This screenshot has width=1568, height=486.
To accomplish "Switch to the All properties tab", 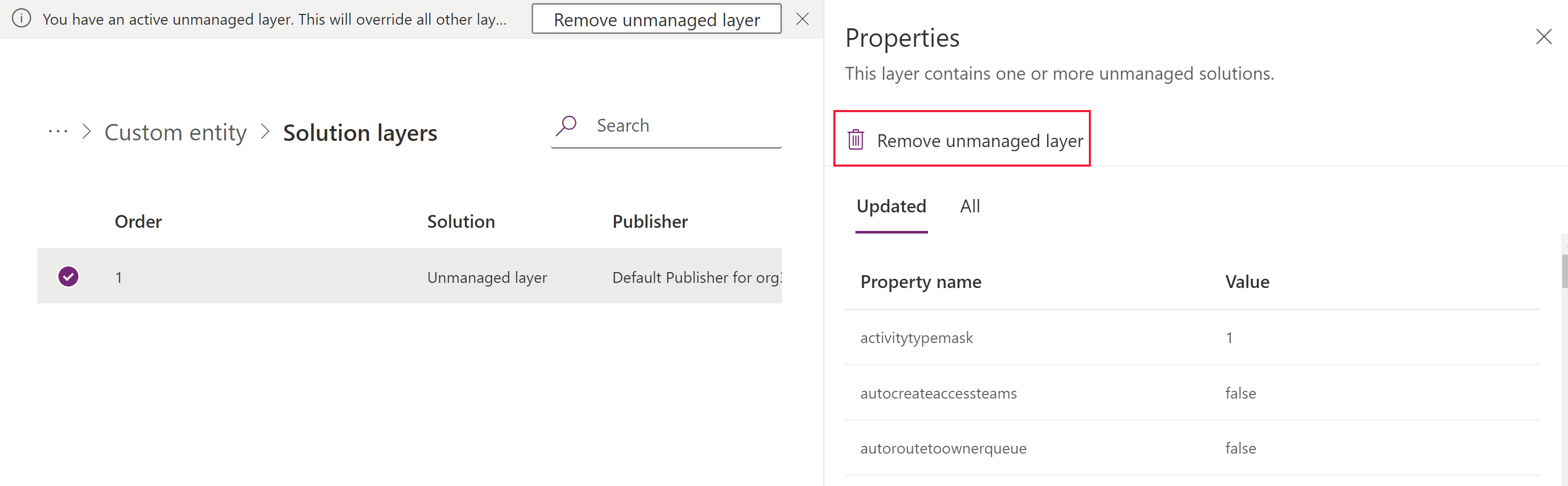I will point(969,206).
